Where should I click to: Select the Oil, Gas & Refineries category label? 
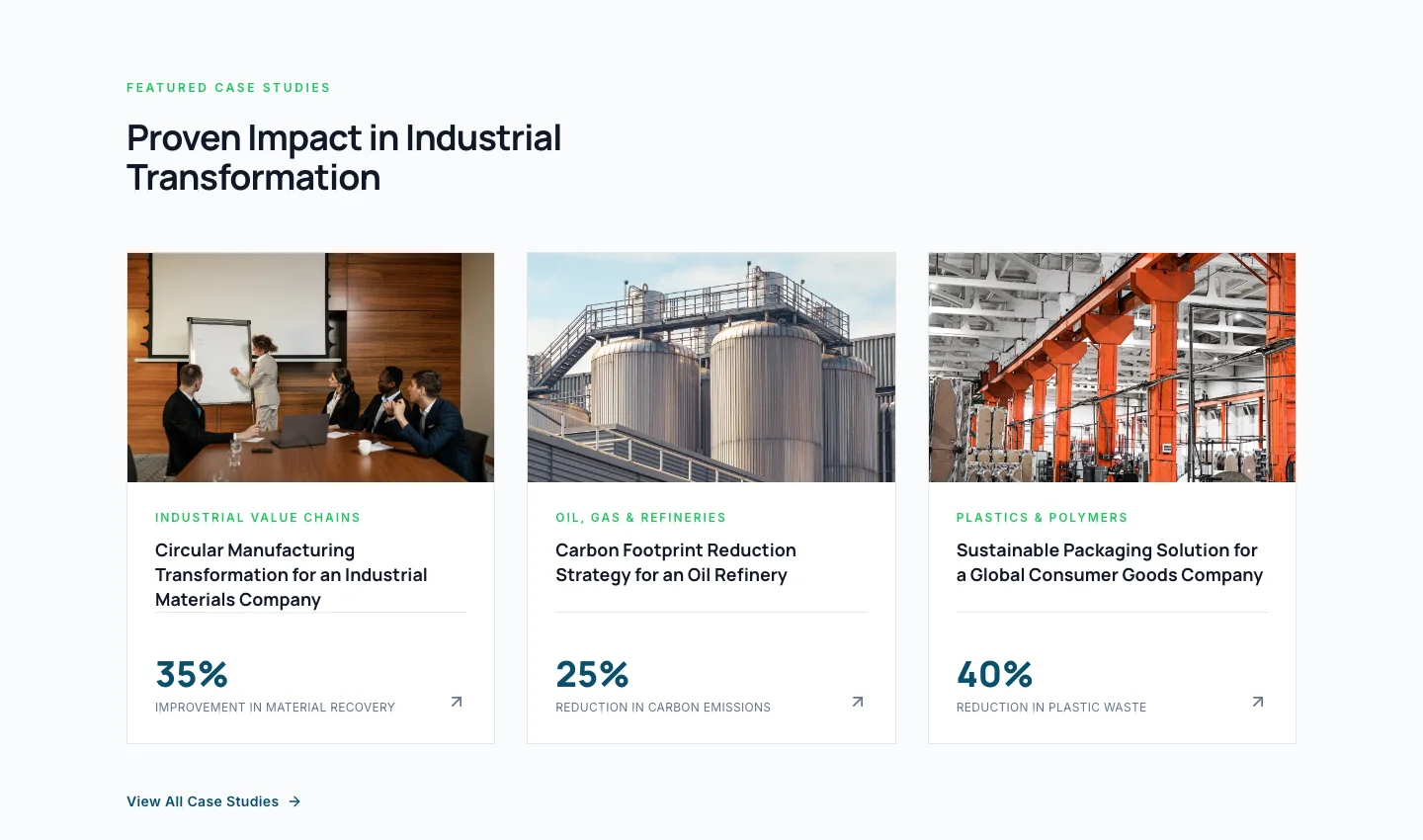click(641, 518)
